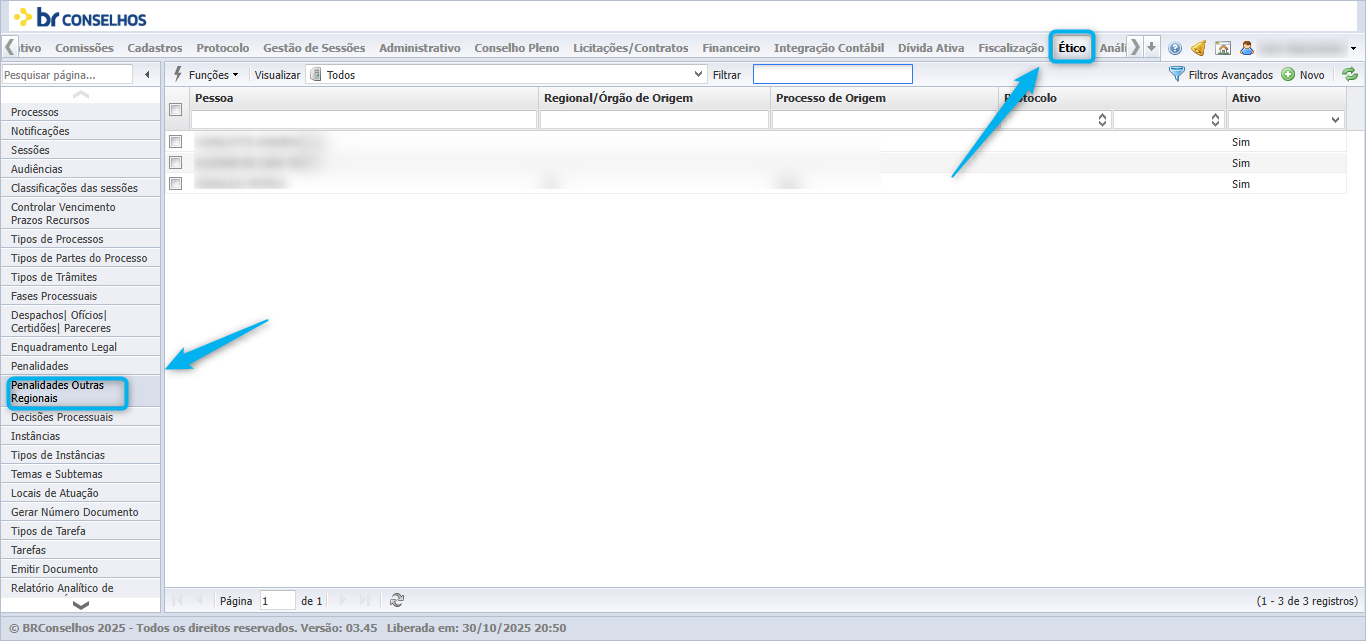Go to the previous page of results
Image resolution: width=1366 pixels, height=641 pixels.
(x=199, y=600)
